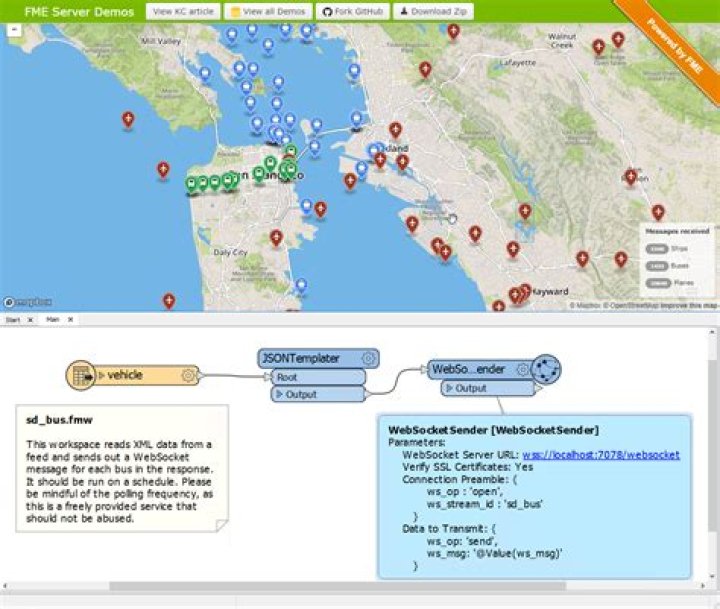Click the map zoom out minus button
Viewport: 720px width, 609px height.
(14, 30)
